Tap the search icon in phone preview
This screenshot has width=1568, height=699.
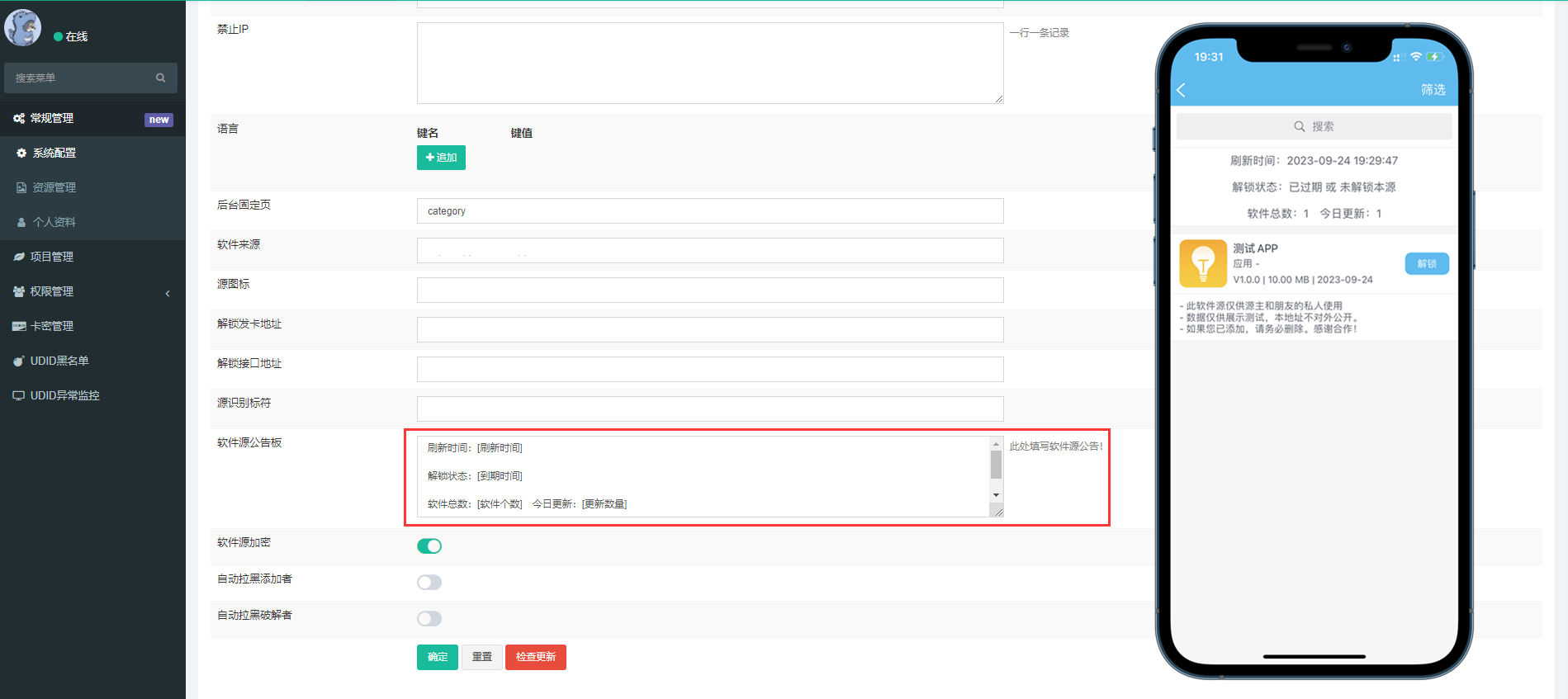pos(1300,126)
